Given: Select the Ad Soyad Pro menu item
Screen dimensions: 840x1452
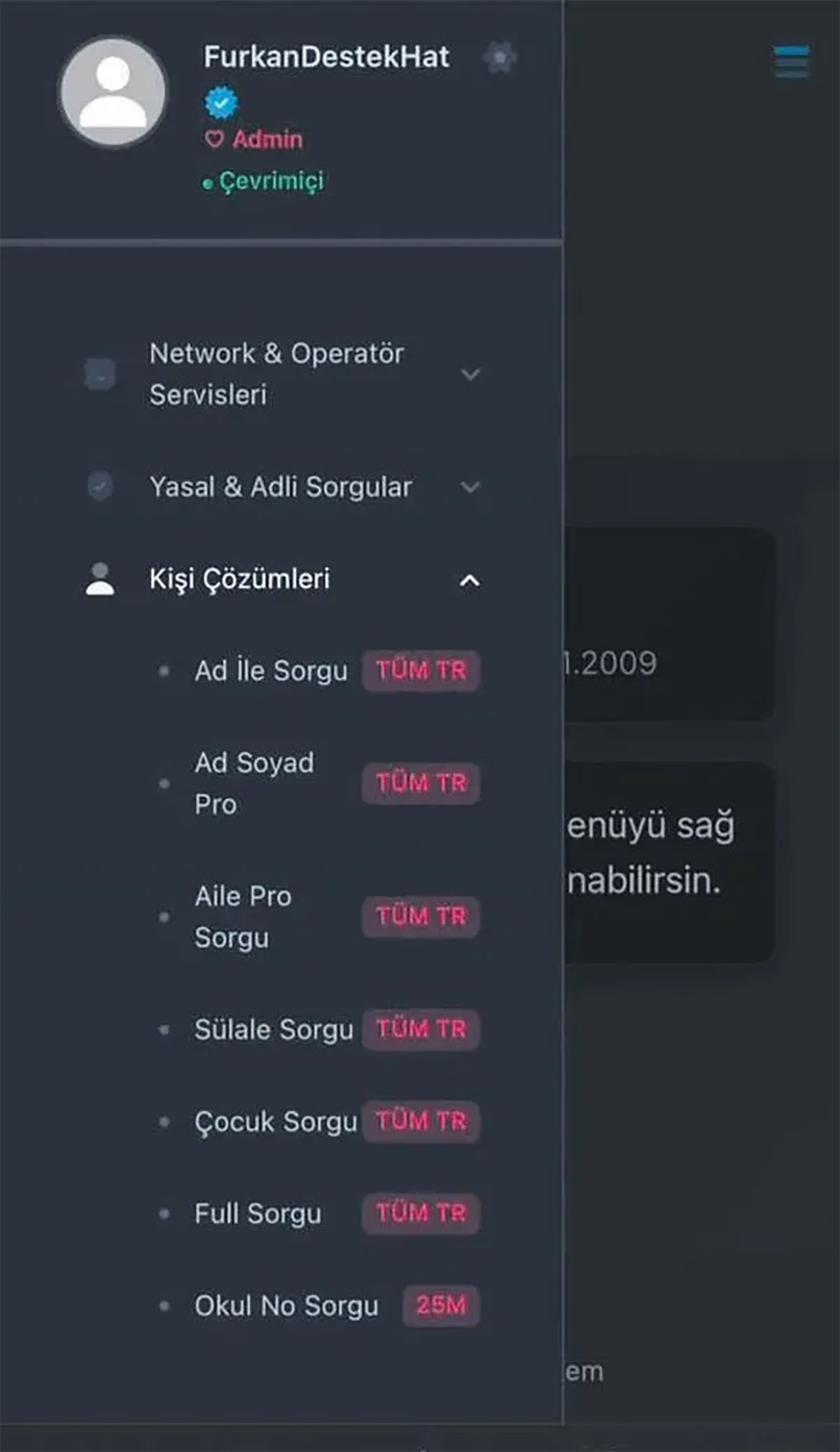Looking at the screenshot, I should click(254, 783).
